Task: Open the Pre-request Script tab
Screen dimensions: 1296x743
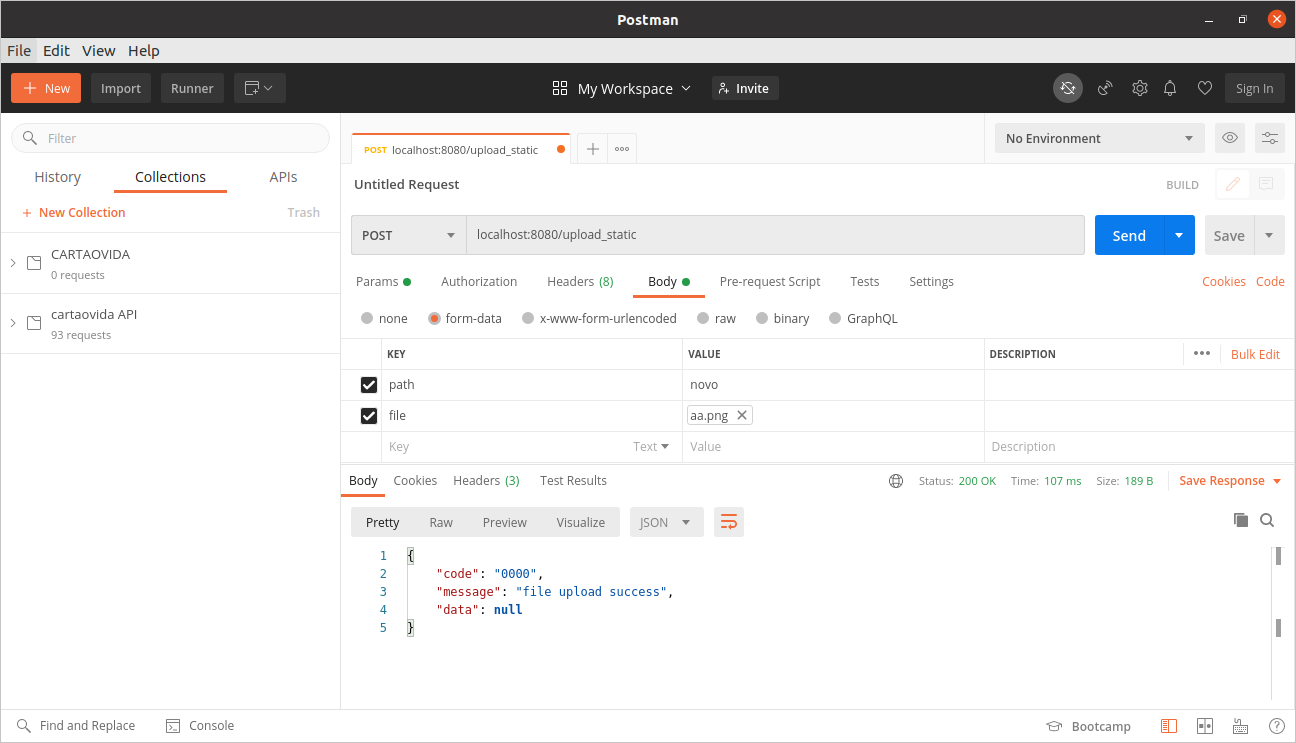Action: point(770,282)
